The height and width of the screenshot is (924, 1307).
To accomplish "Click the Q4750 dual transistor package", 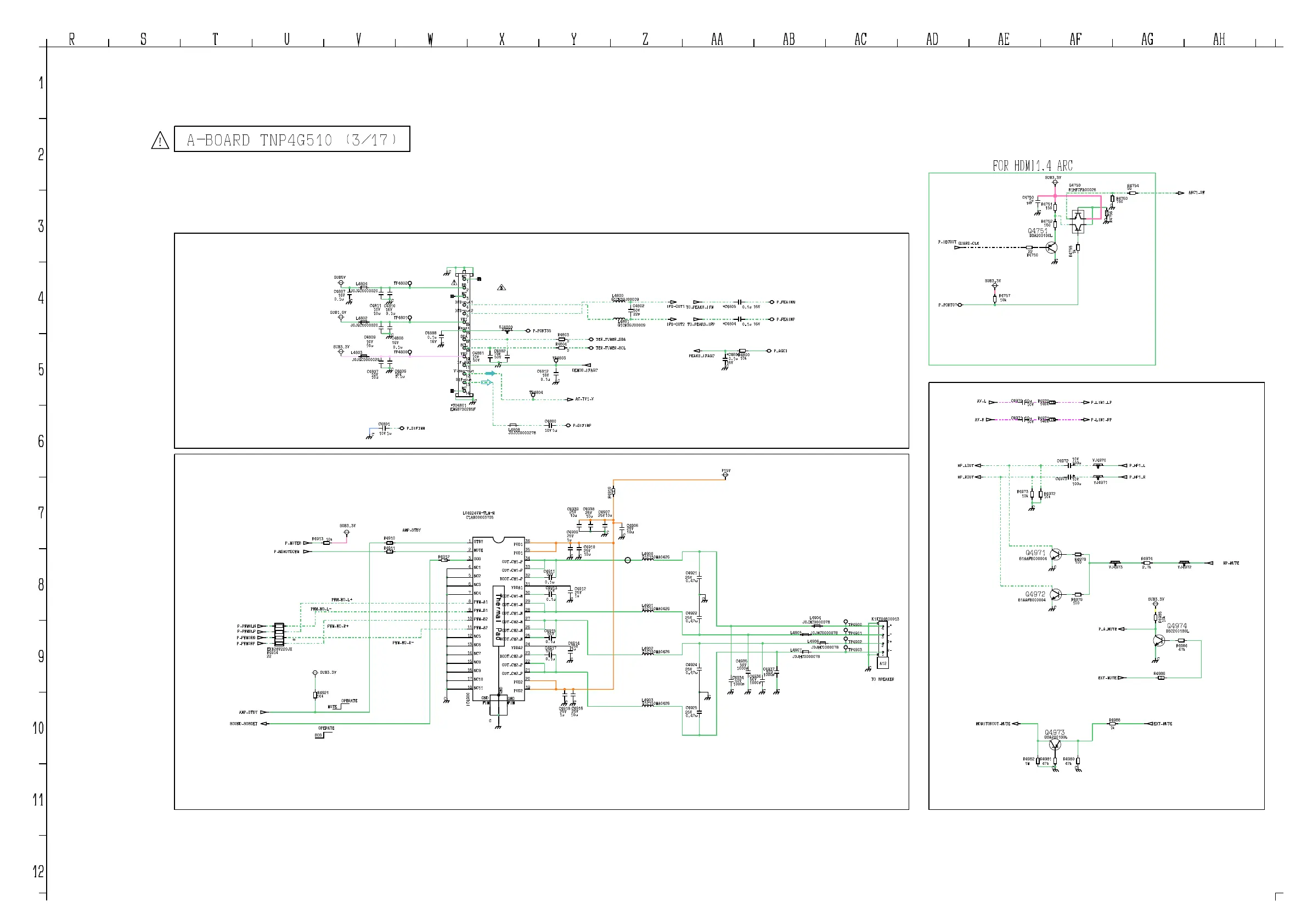I will click(1078, 222).
